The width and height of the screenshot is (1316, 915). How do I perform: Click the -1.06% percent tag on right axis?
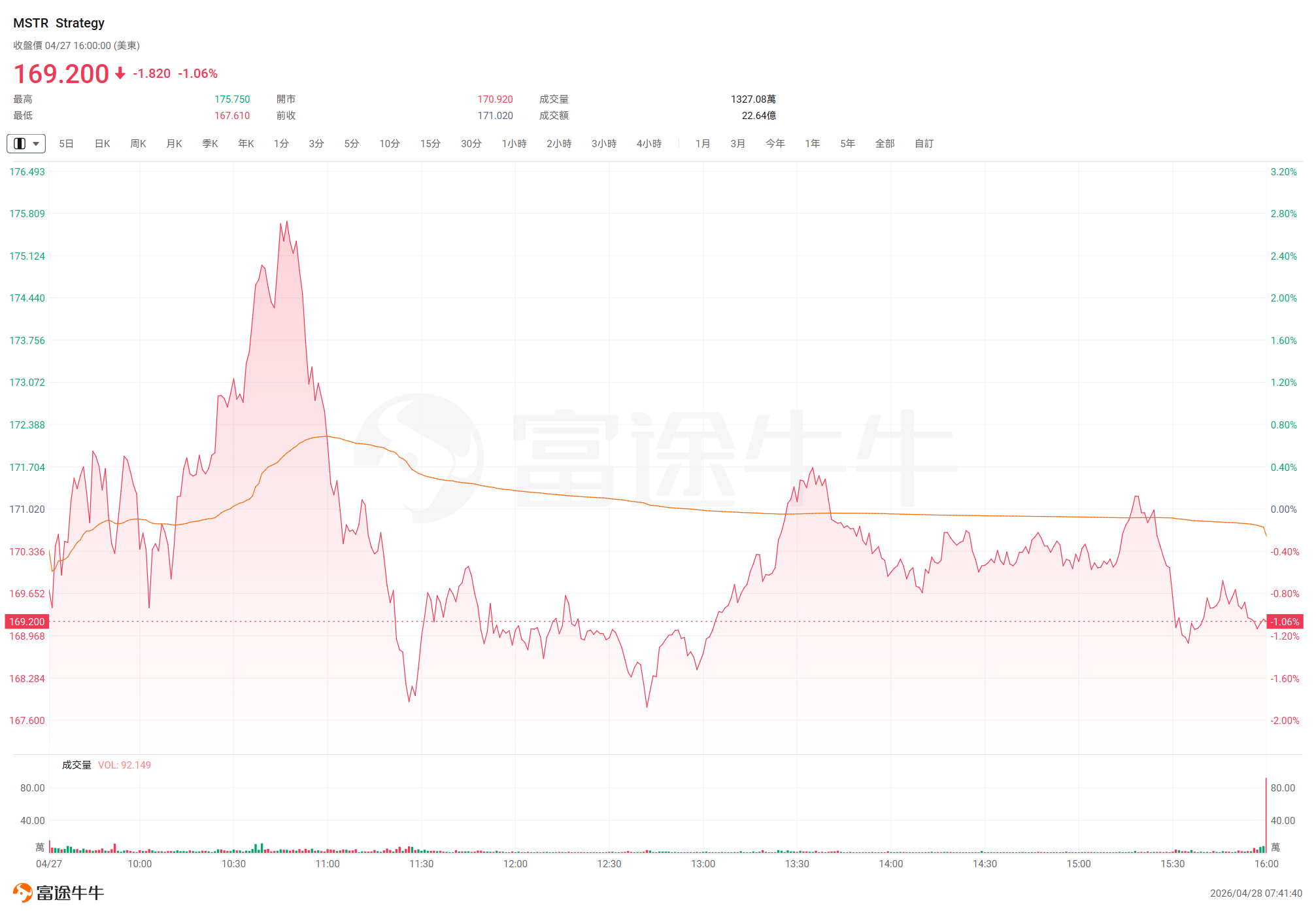pyautogui.click(x=1285, y=621)
